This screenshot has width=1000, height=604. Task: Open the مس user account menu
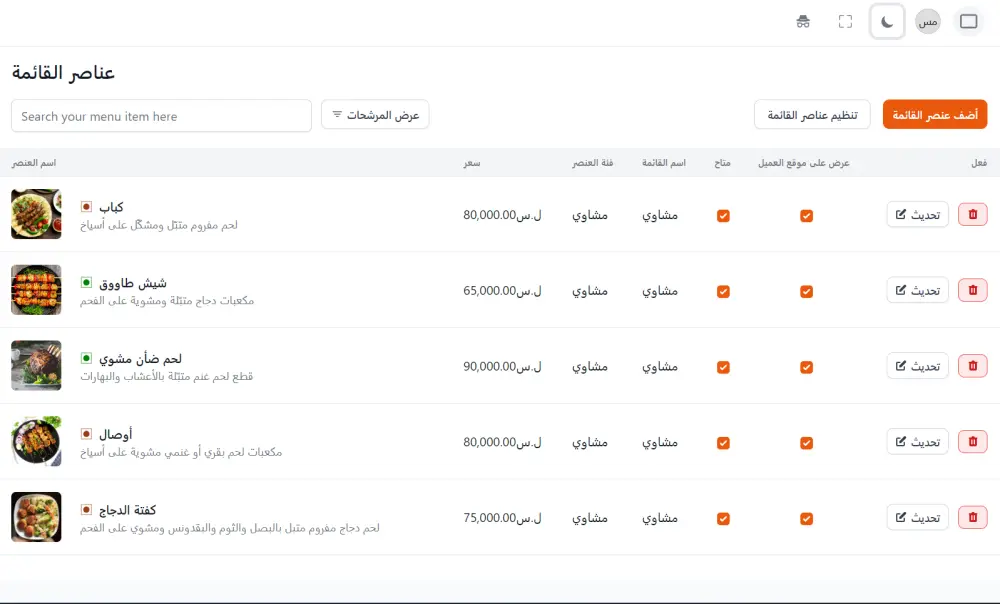[926, 20]
